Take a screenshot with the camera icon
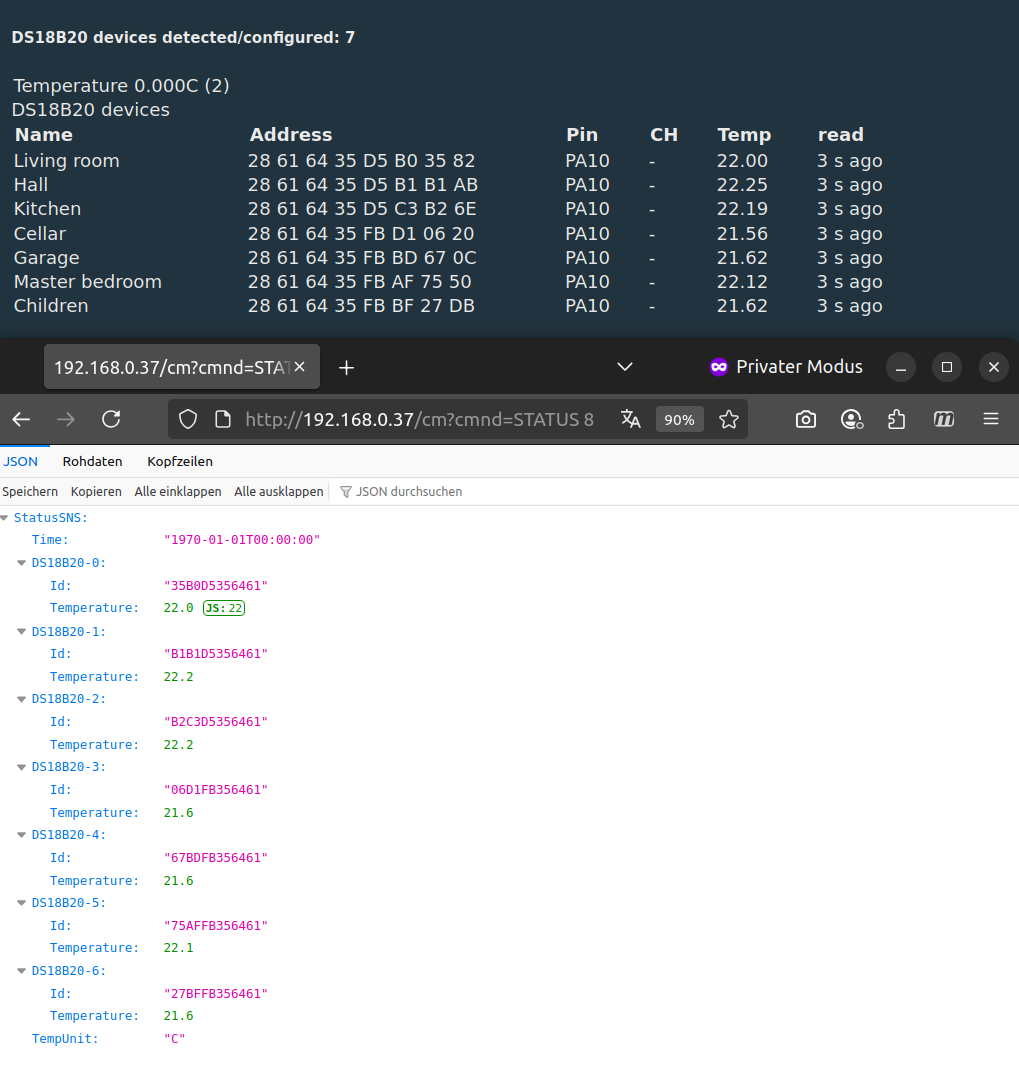This screenshot has width=1019, height=1065. 806,420
